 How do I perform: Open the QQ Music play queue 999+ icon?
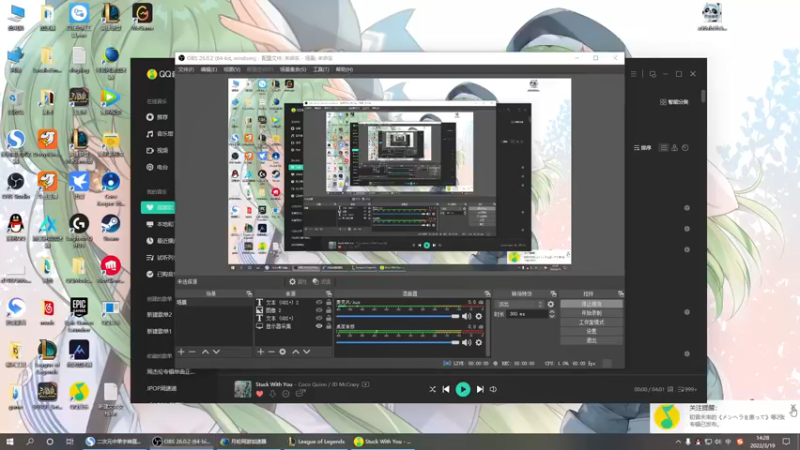tap(687, 389)
